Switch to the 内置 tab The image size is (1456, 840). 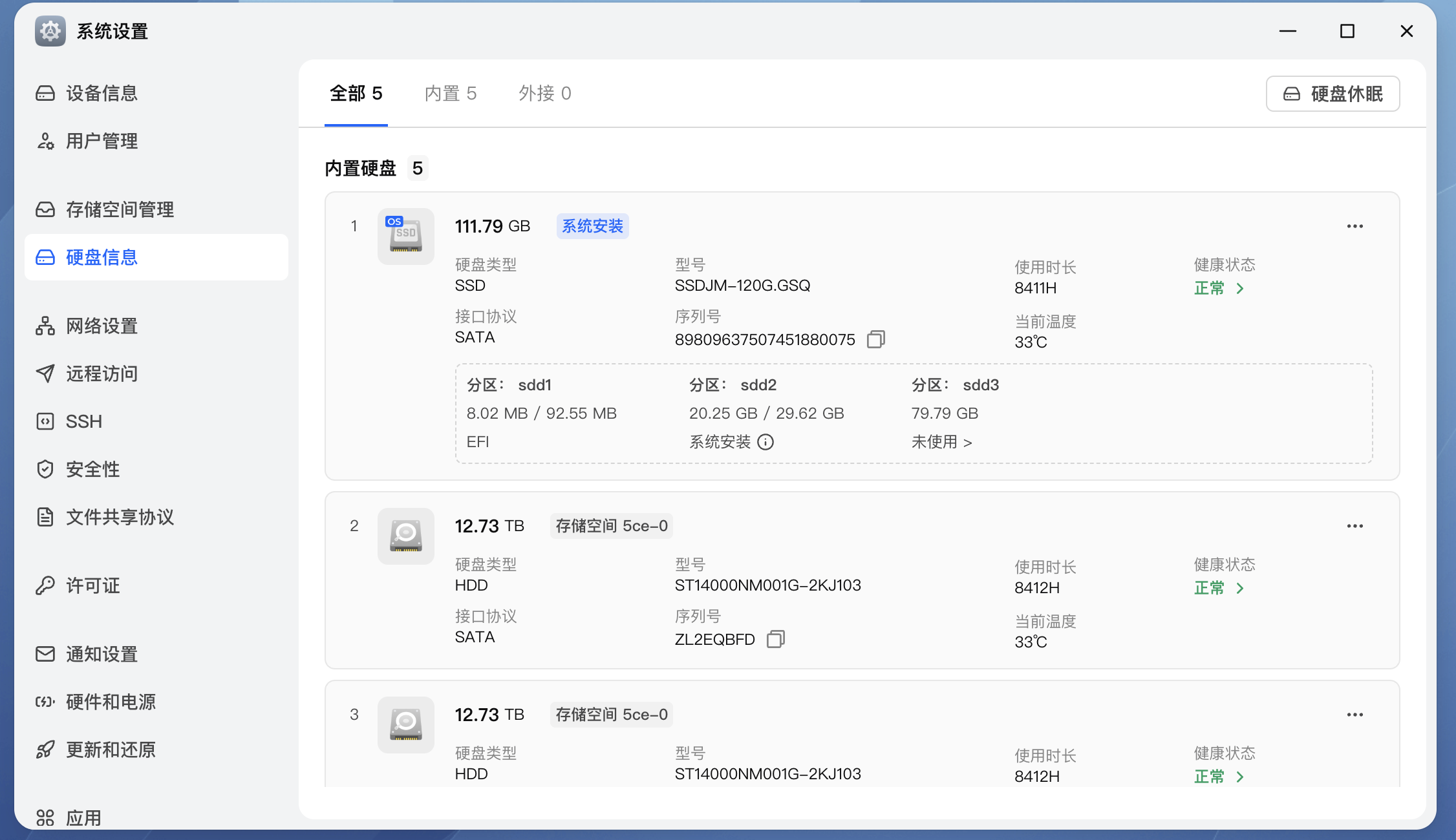[451, 94]
